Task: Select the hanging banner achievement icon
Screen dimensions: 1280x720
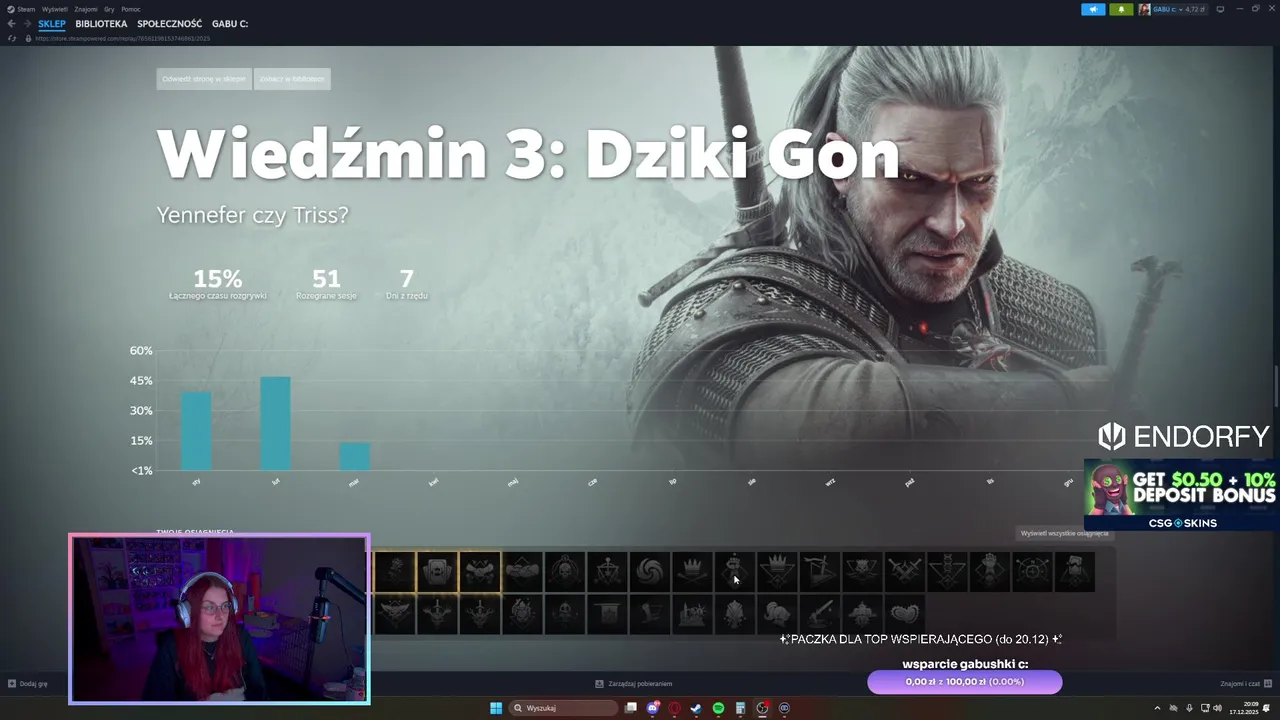Action: point(607,614)
